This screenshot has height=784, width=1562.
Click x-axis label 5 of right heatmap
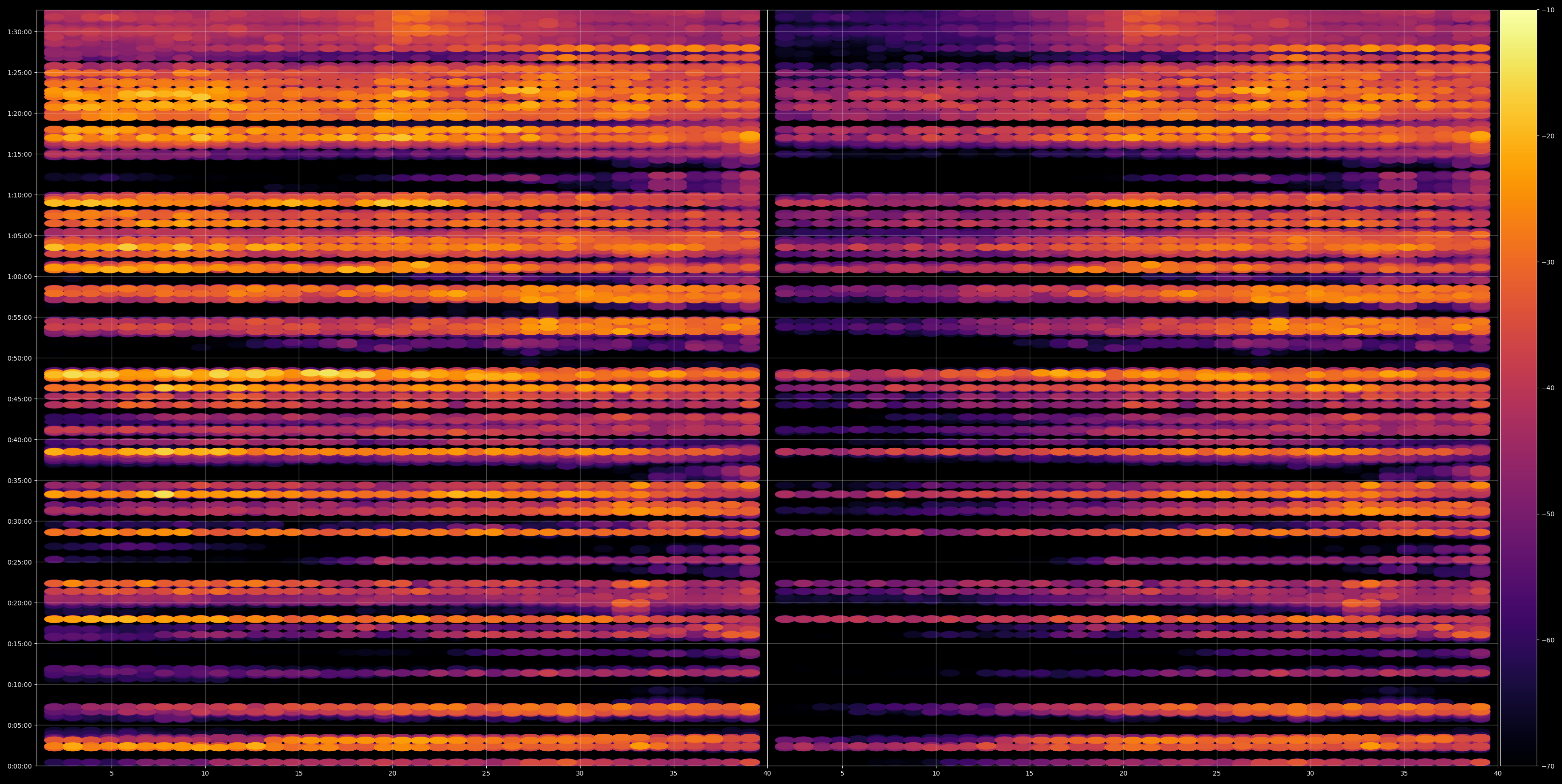click(x=842, y=774)
